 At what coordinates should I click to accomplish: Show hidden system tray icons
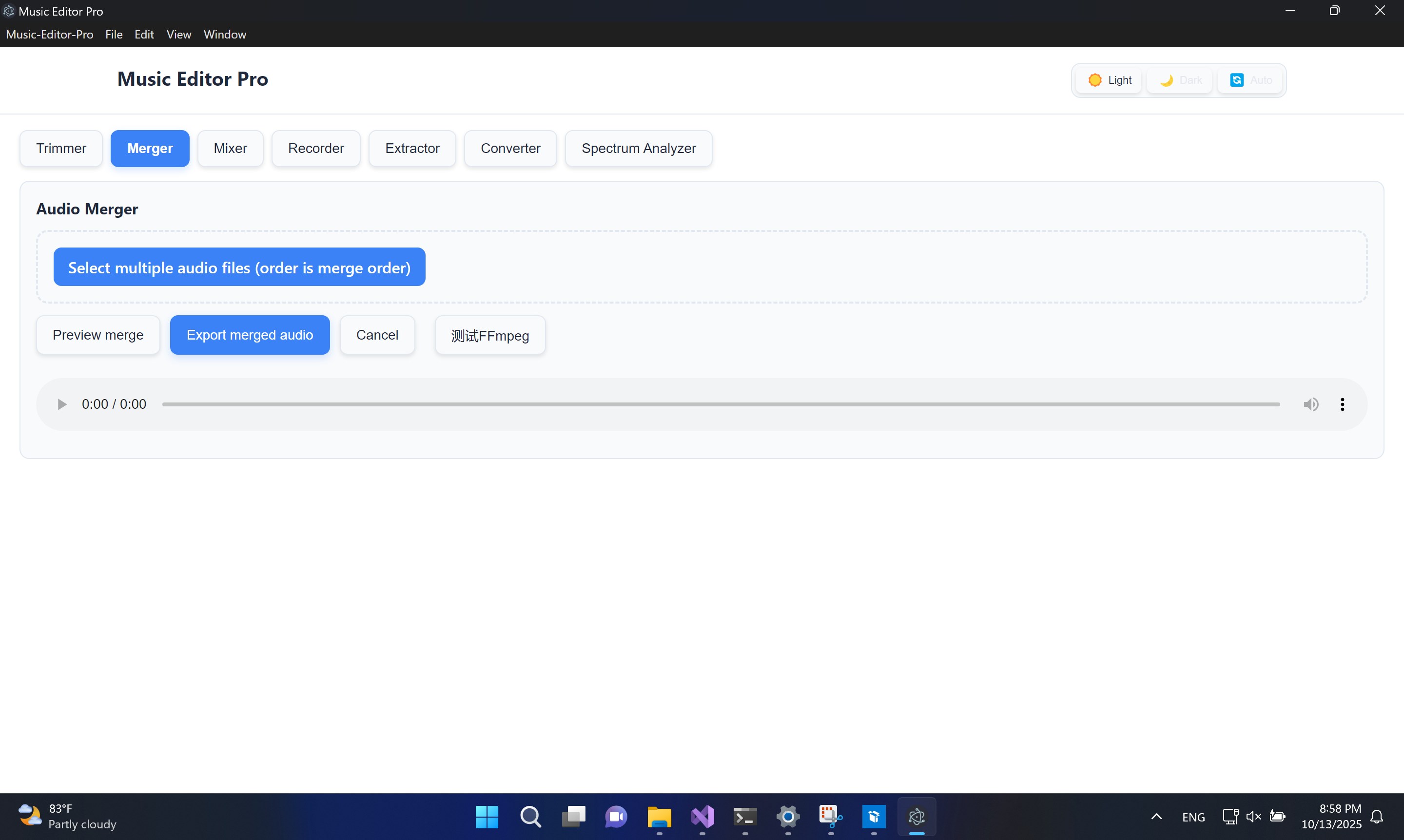pos(1156,817)
